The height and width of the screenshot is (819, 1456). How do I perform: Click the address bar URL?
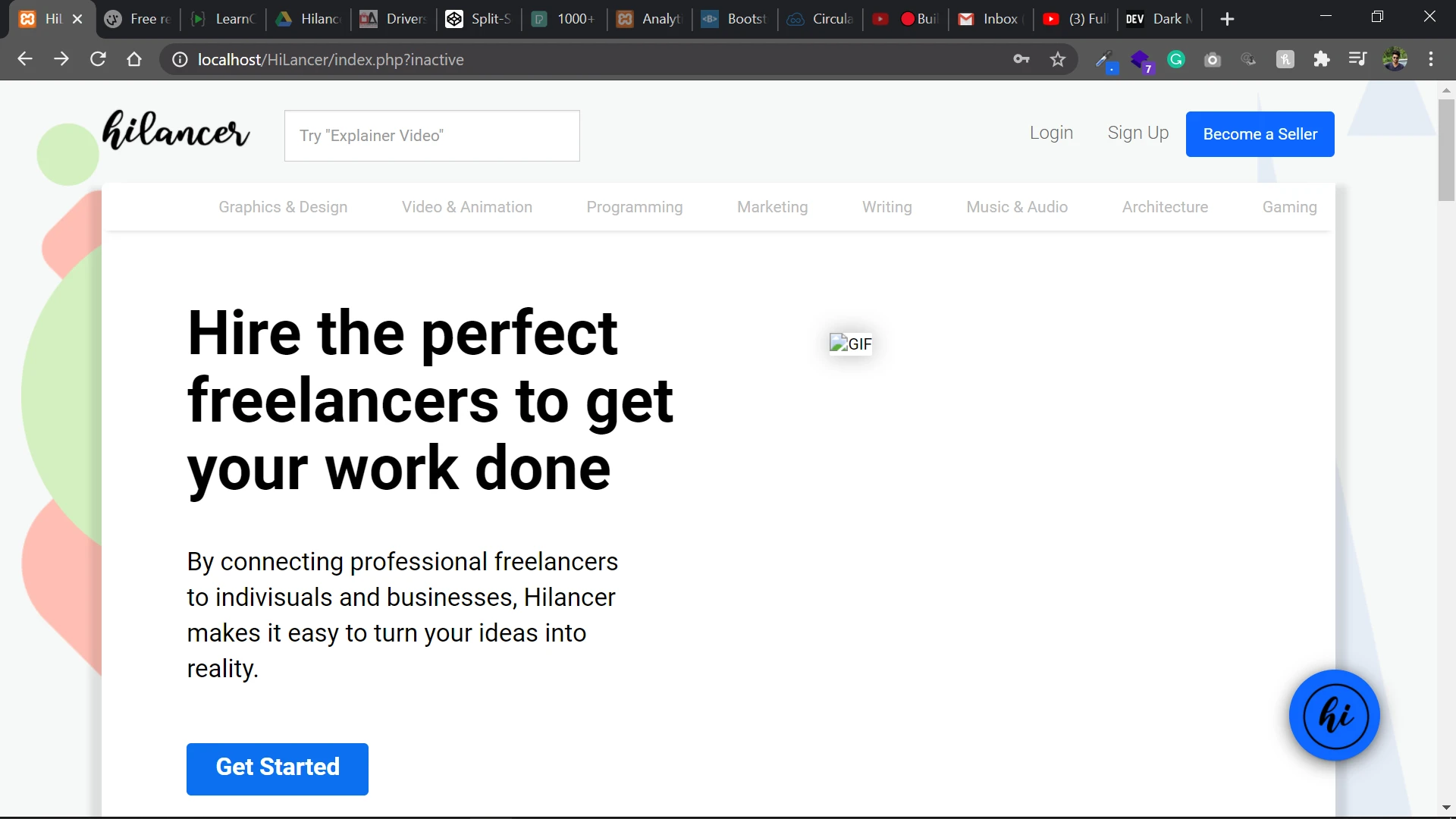[331, 60]
